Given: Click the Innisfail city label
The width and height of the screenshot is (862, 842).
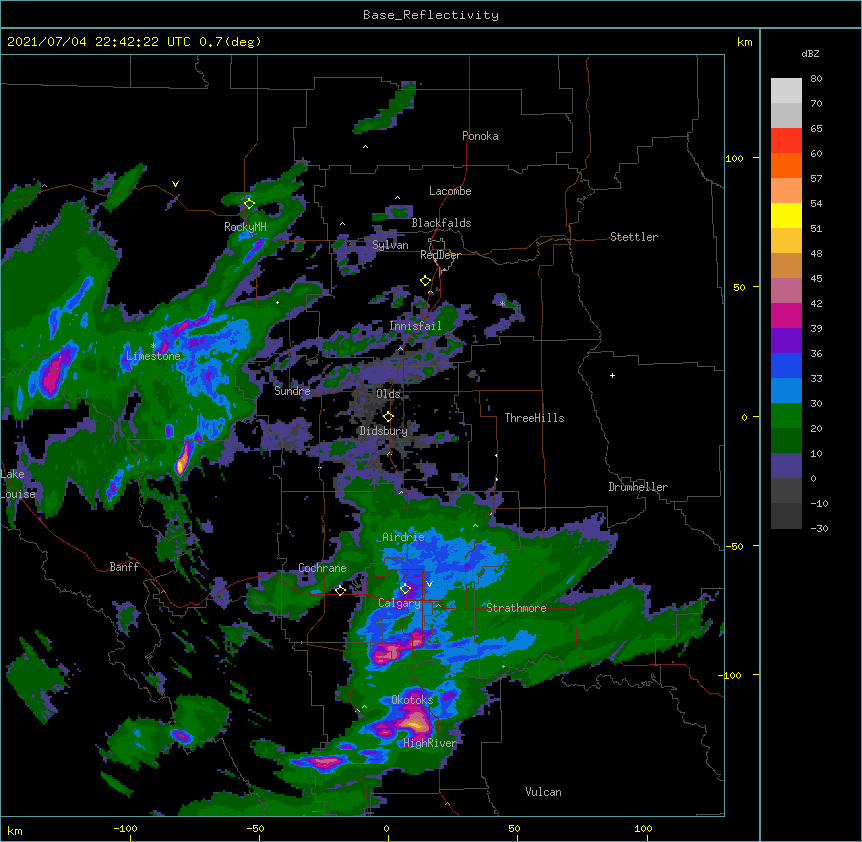Looking at the screenshot, I should [416, 326].
